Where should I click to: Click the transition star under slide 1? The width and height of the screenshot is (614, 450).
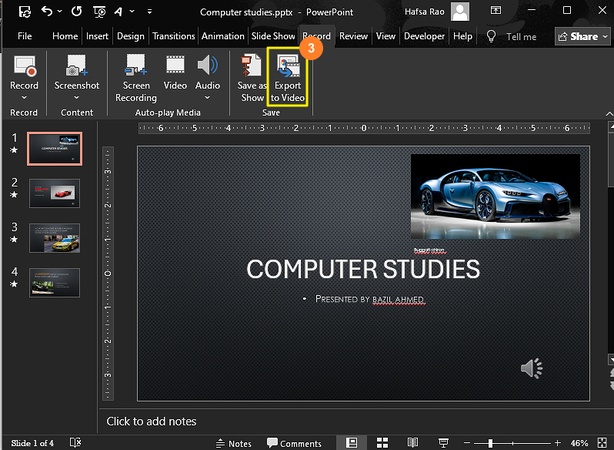pos(14,150)
